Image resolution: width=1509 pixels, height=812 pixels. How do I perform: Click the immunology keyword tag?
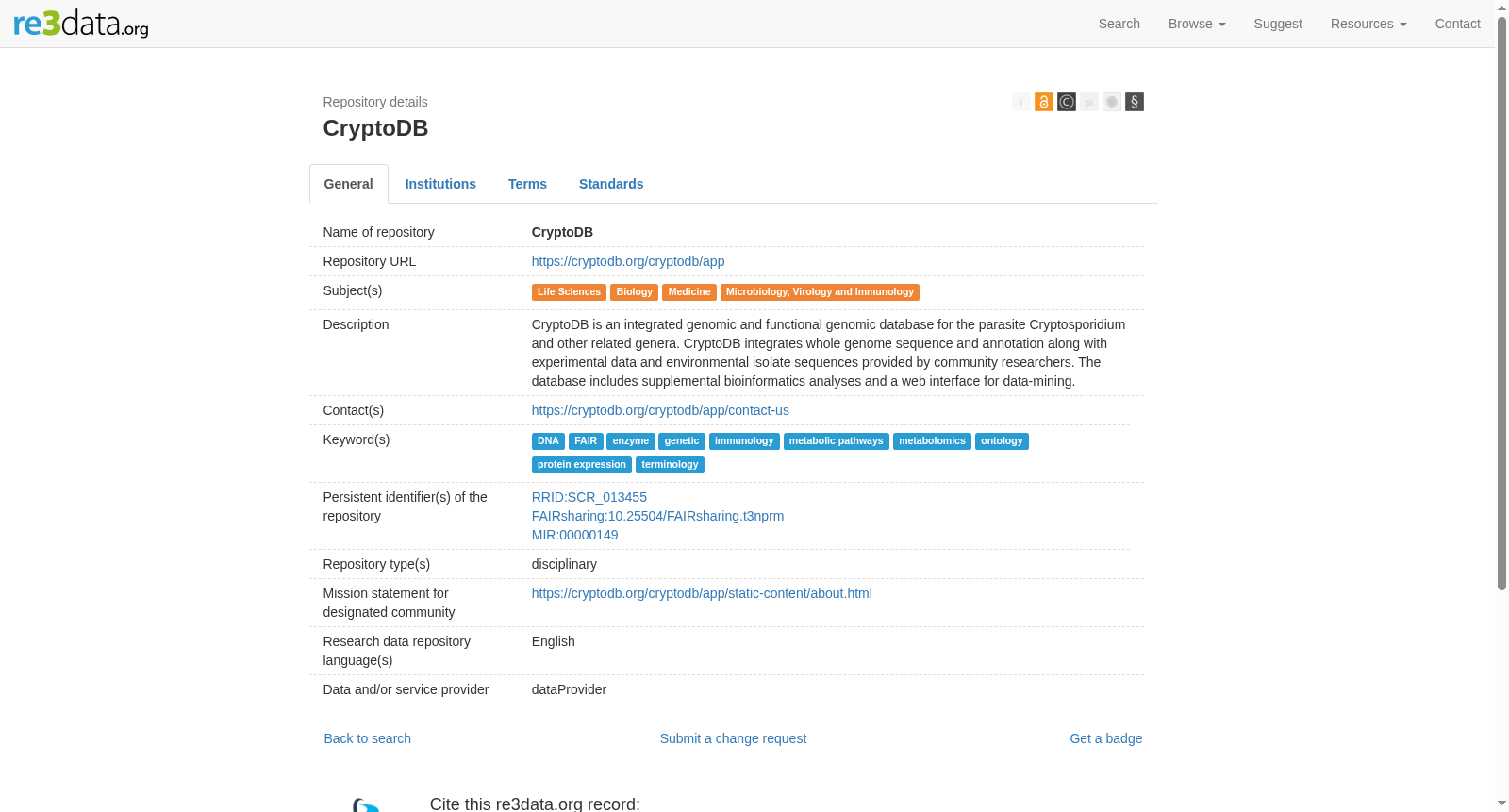coord(744,441)
